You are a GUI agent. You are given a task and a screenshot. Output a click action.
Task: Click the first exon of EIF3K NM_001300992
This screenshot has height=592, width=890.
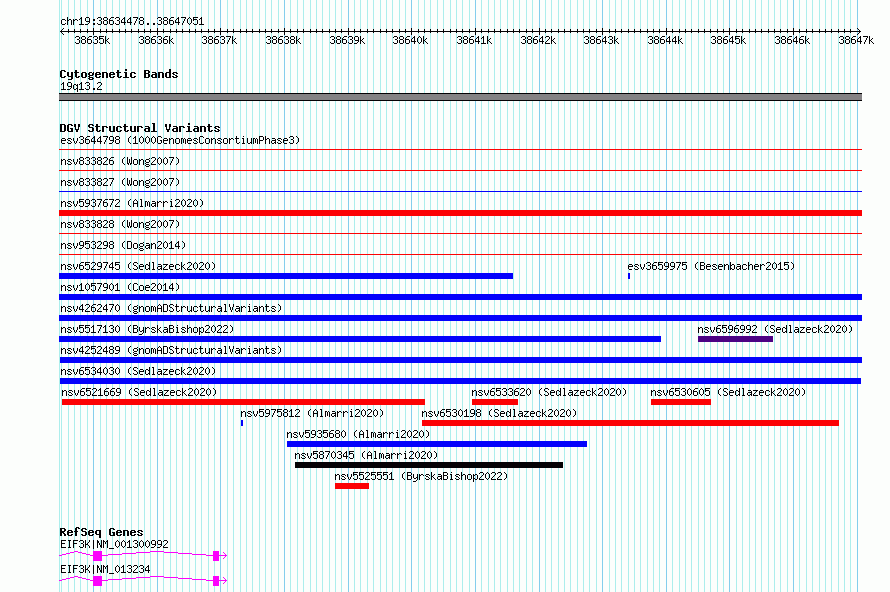click(98, 556)
